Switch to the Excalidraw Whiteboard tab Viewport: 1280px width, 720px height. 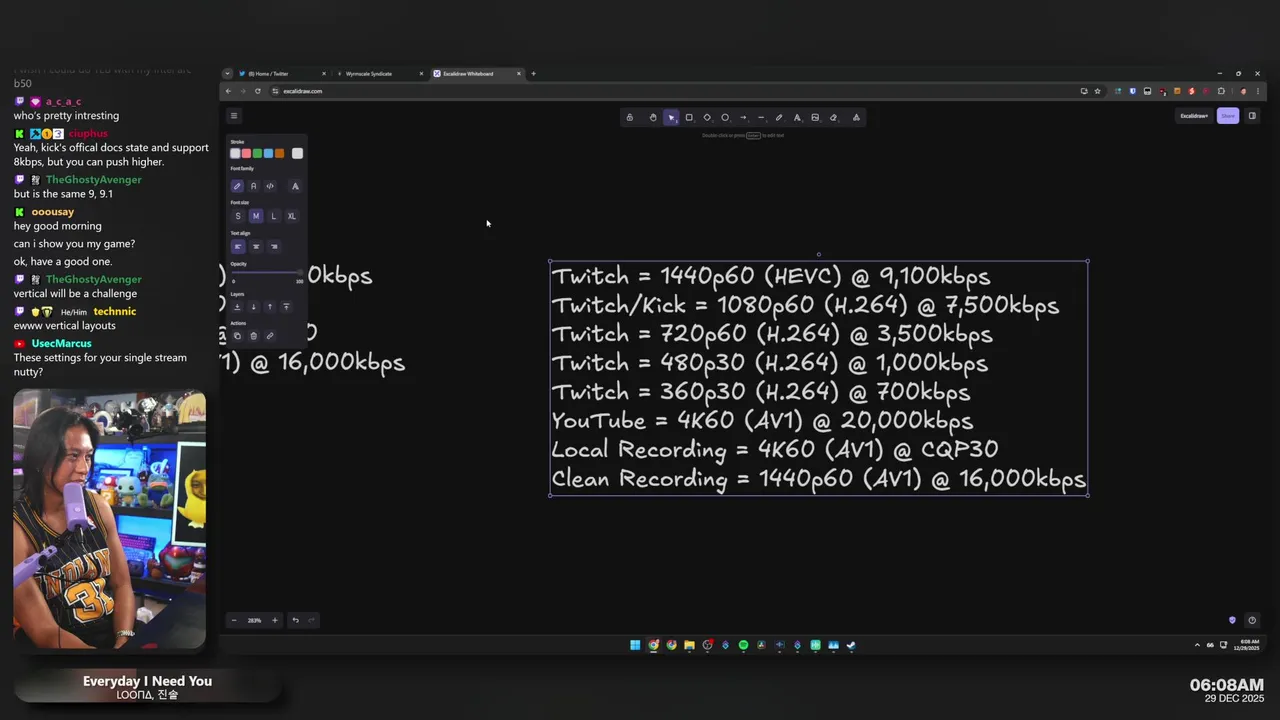478,73
